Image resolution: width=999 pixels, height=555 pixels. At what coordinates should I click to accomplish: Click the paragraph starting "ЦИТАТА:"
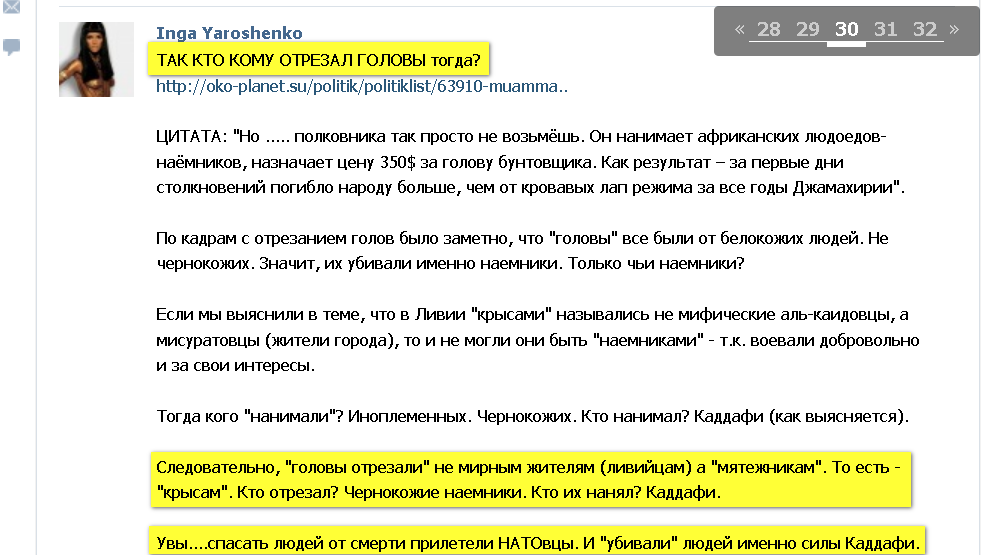point(531,162)
